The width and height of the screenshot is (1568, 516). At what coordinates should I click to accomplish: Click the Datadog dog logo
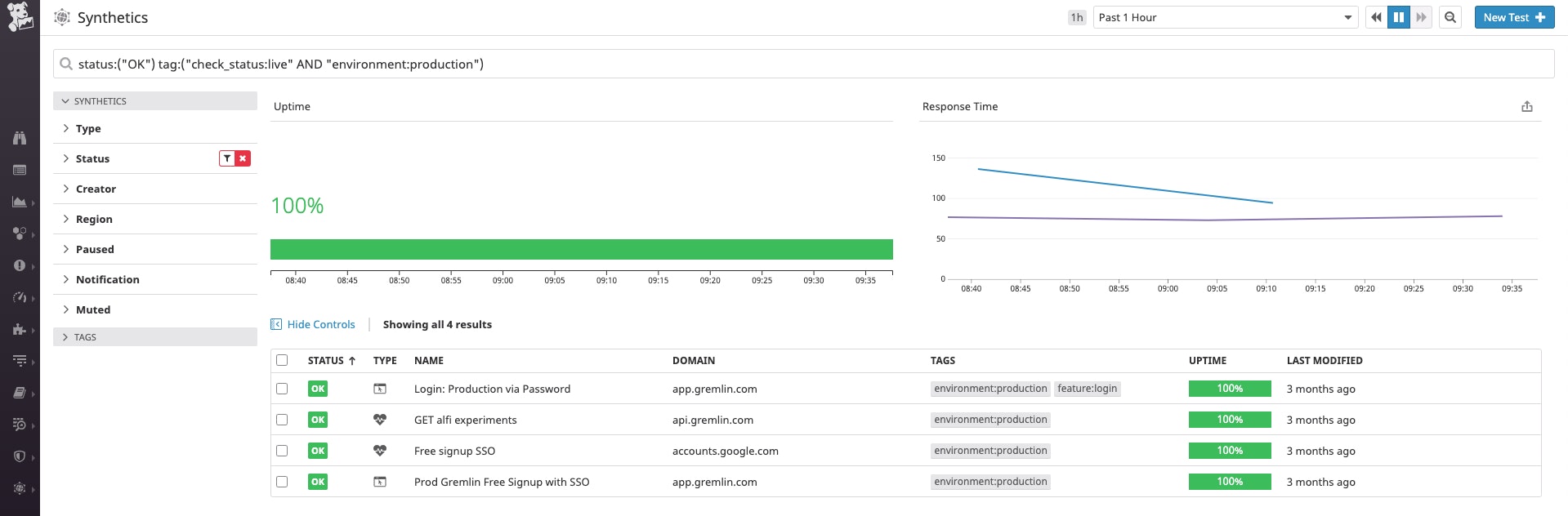[x=20, y=16]
